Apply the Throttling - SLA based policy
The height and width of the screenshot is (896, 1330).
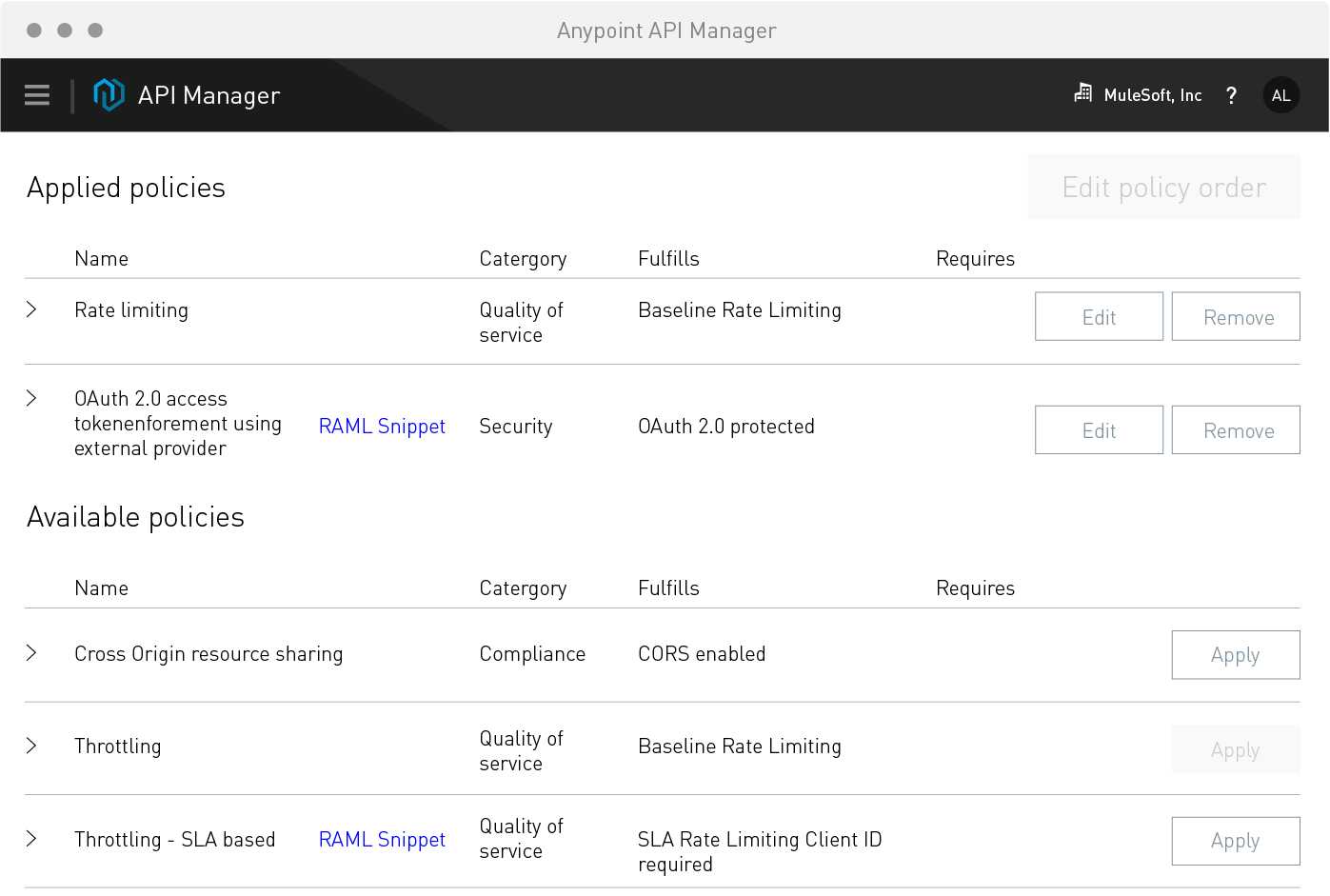pos(1235,841)
